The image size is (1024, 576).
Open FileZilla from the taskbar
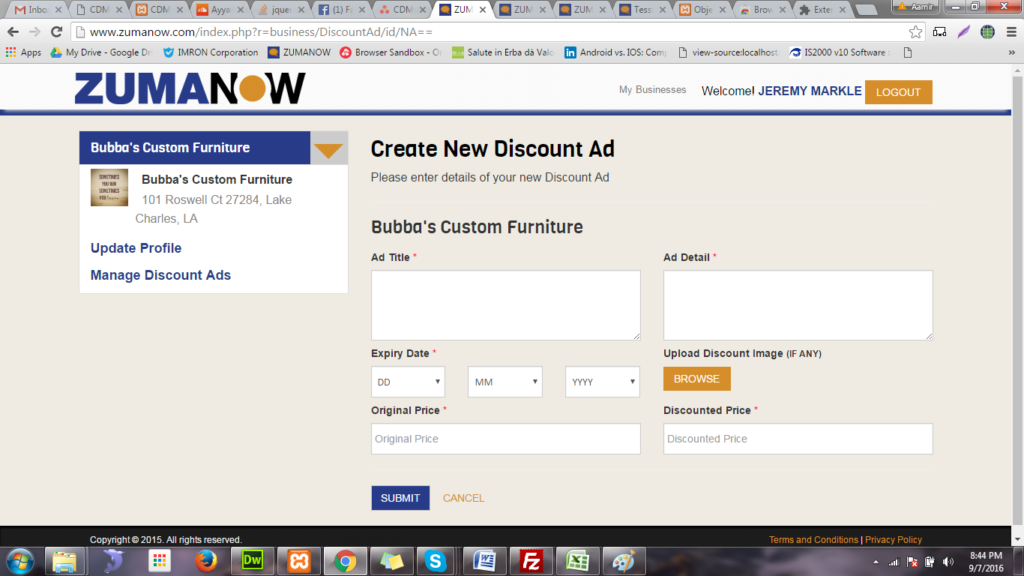click(531, 561)
